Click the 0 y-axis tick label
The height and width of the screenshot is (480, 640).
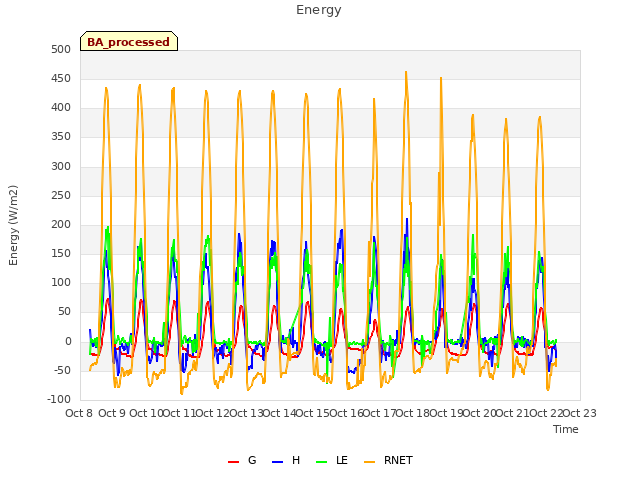pos(68,342)
